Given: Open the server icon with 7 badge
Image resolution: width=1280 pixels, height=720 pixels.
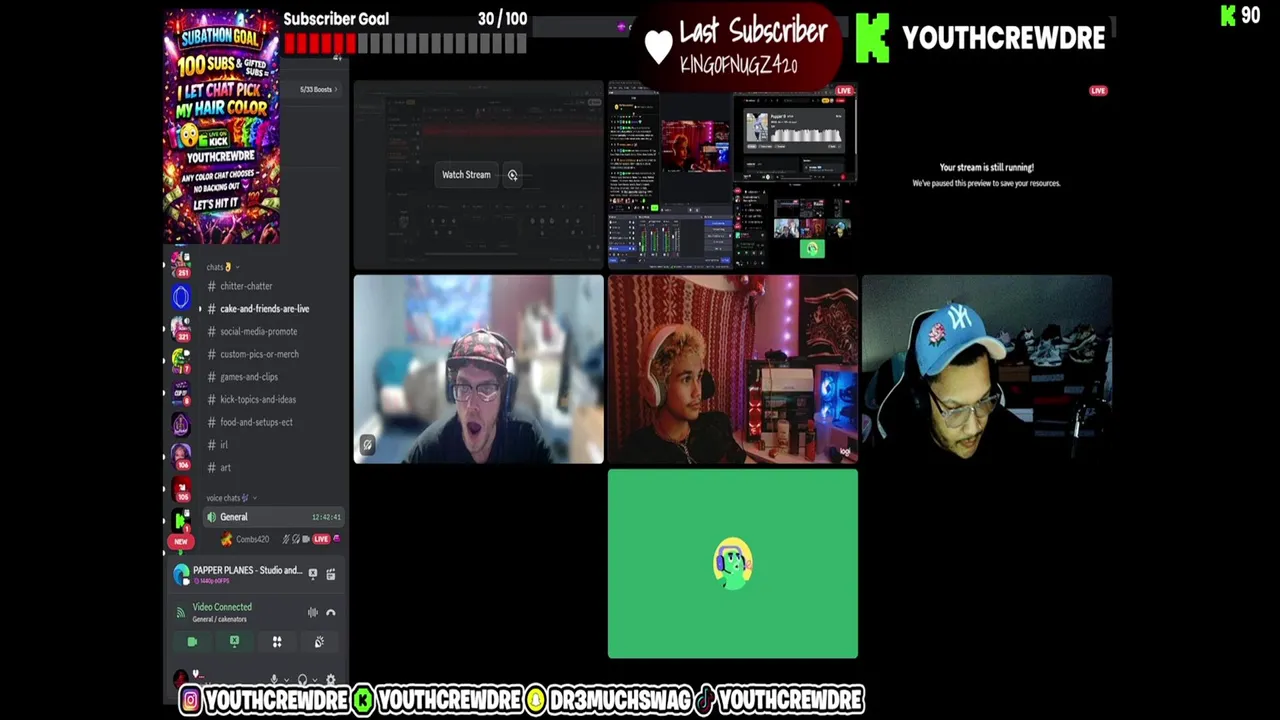Looking at the screenshot, I should point(181,361).
